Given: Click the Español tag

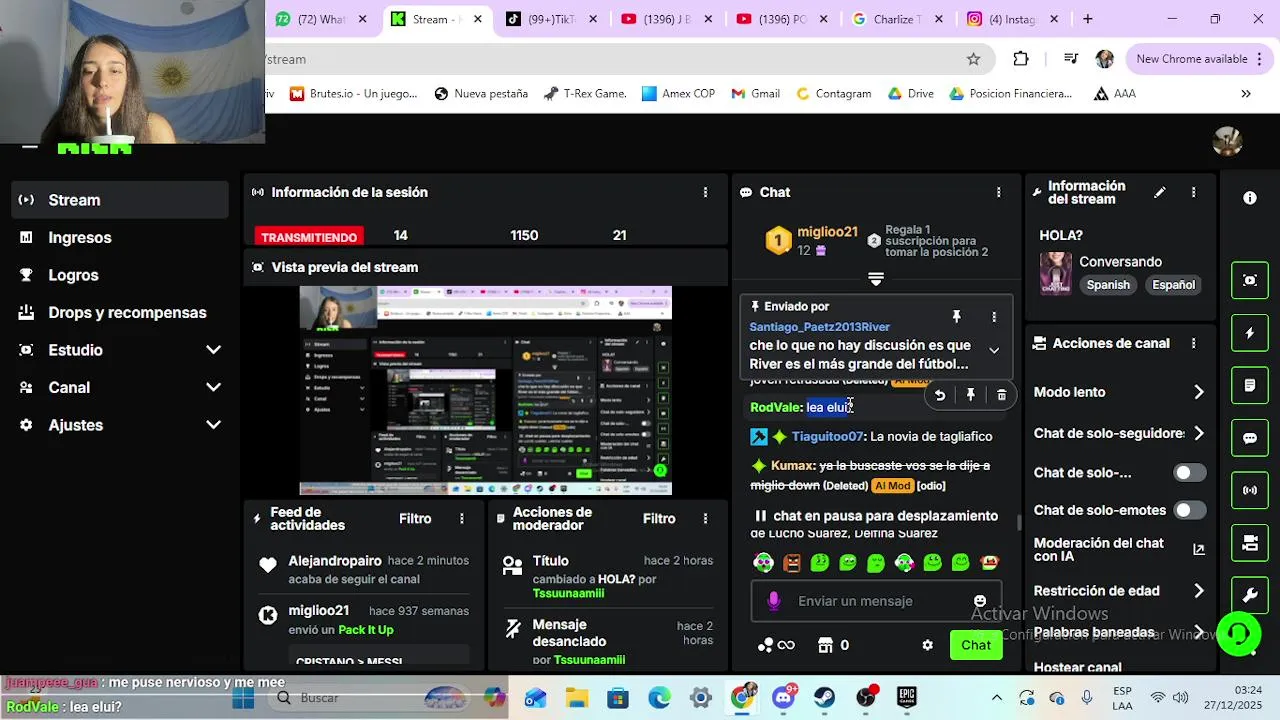Looking at the screenshot, I should coord(1173,285).
